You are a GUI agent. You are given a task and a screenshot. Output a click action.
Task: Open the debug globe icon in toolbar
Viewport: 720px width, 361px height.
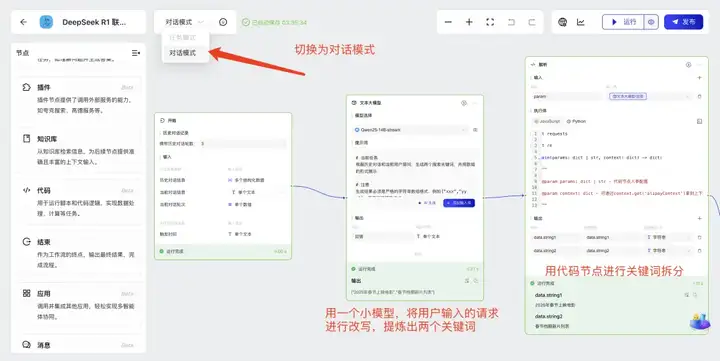(x=562, y=22)
